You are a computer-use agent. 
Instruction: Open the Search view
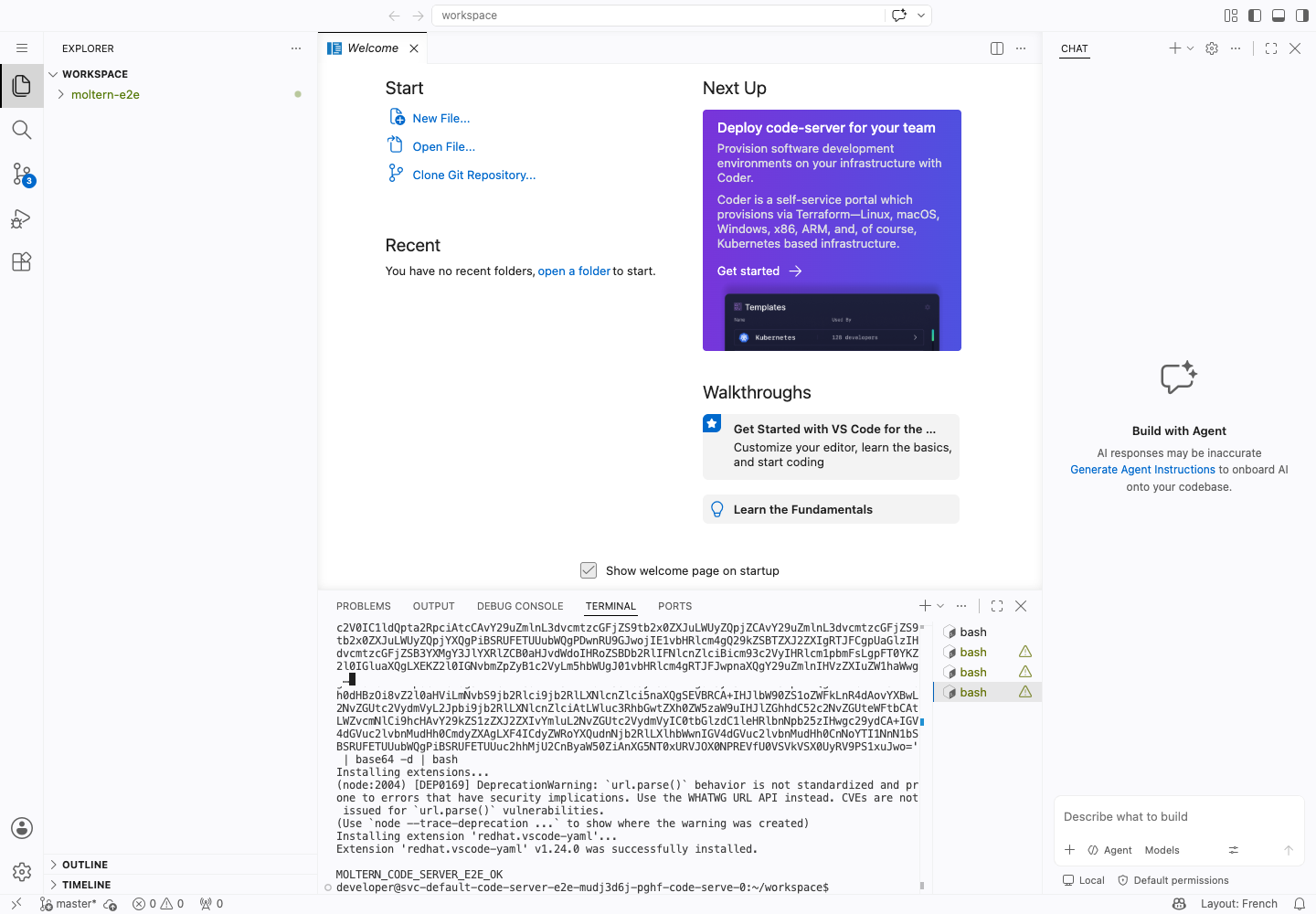22,130
